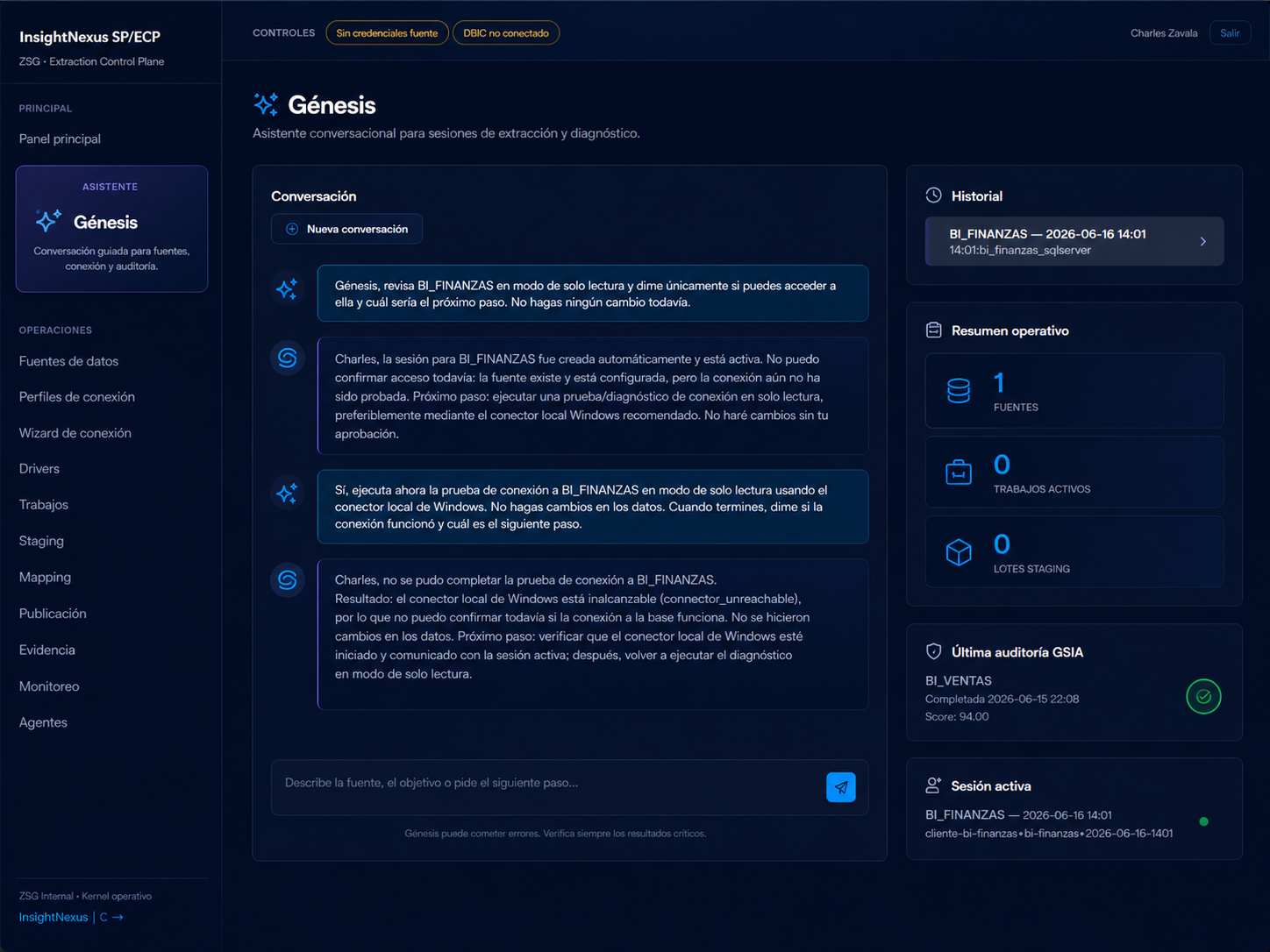Screen dimensions: 1270x952
Task: Click the plus icon in Nueva conversación
Action: 292,229
